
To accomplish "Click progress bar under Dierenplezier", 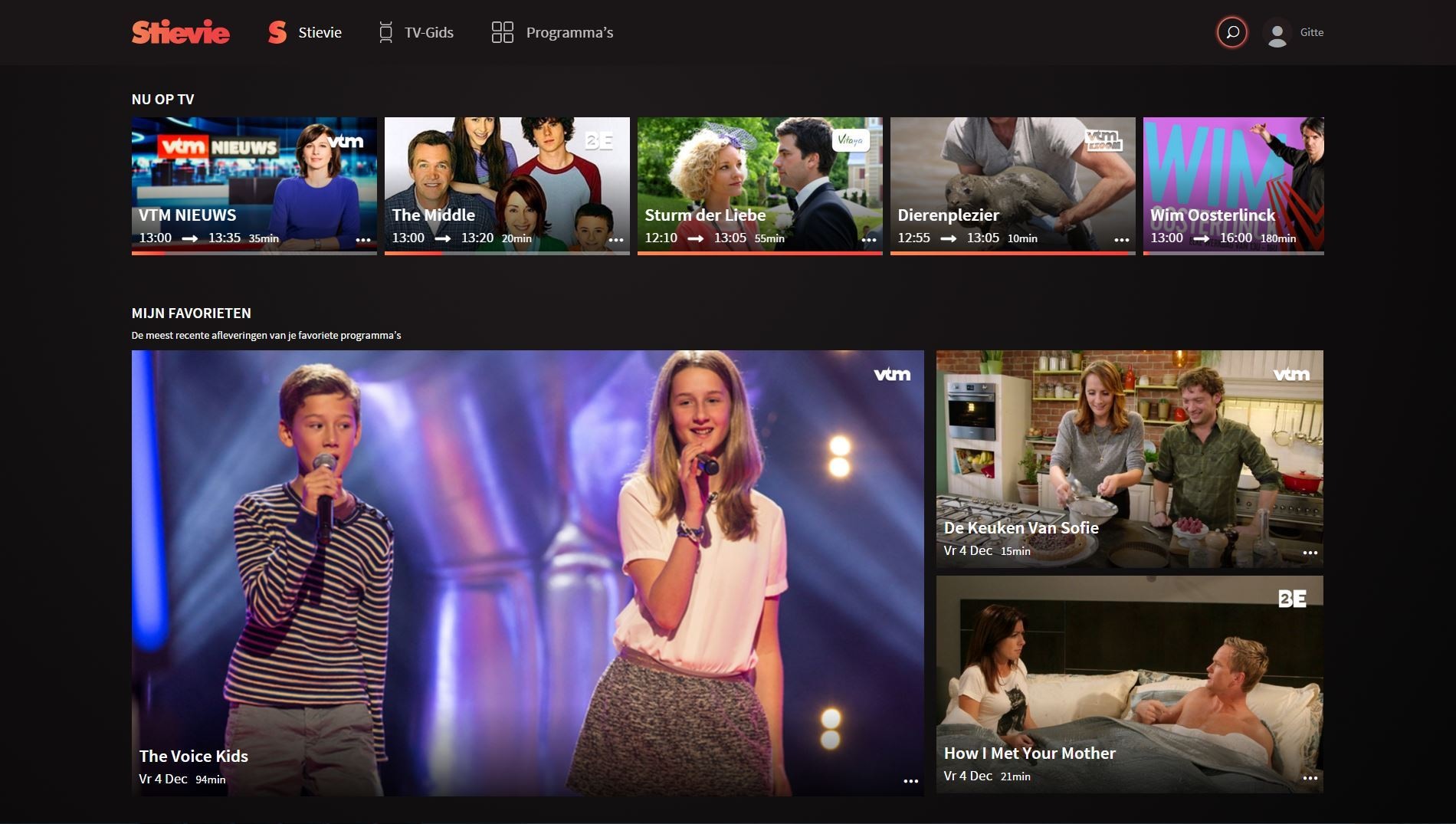I will point(1013,253).
